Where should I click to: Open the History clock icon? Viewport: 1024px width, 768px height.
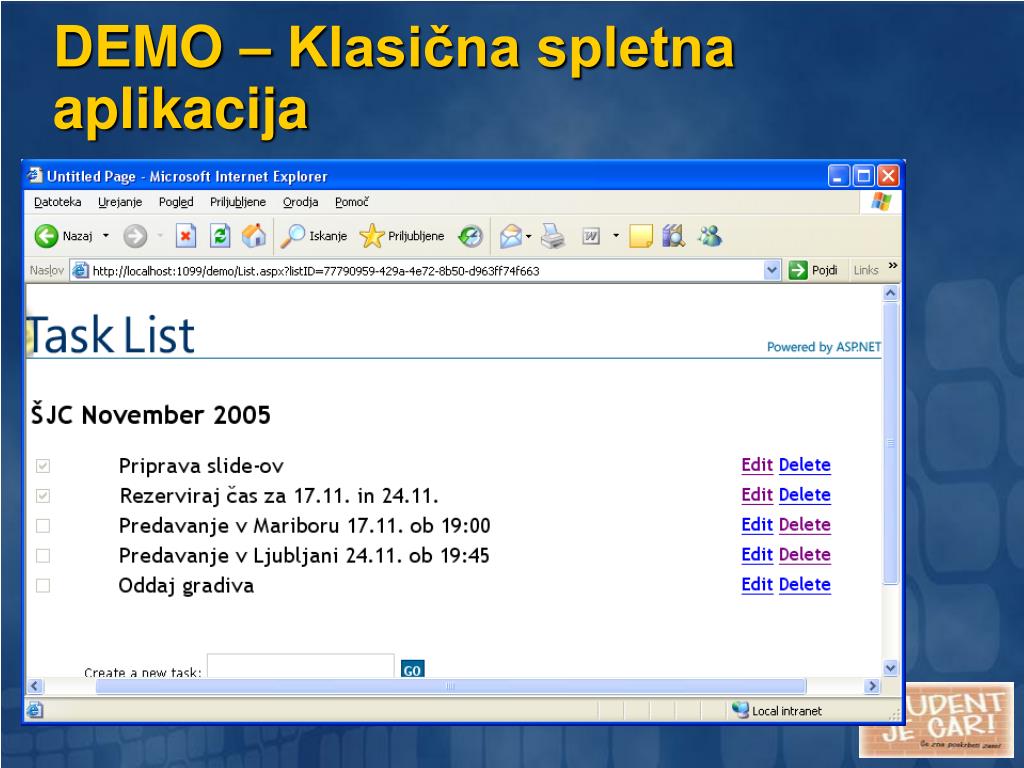pos(470,236)
